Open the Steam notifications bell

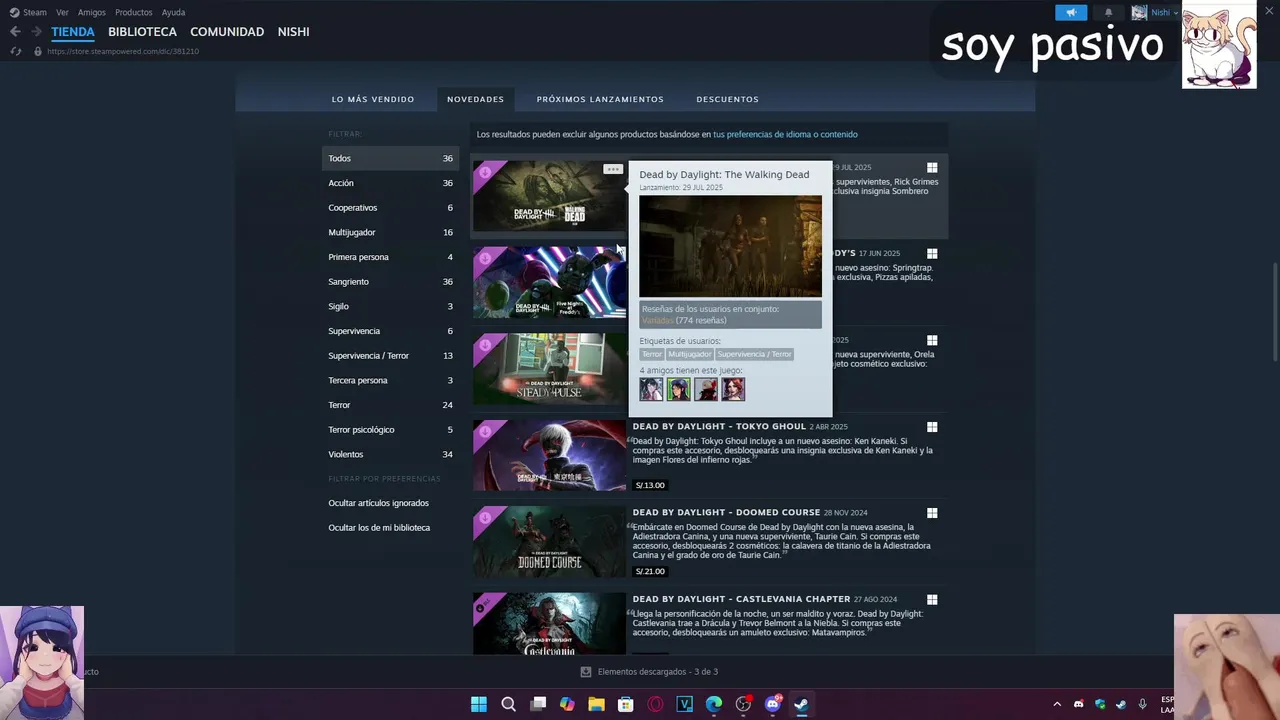point(1108,12)
